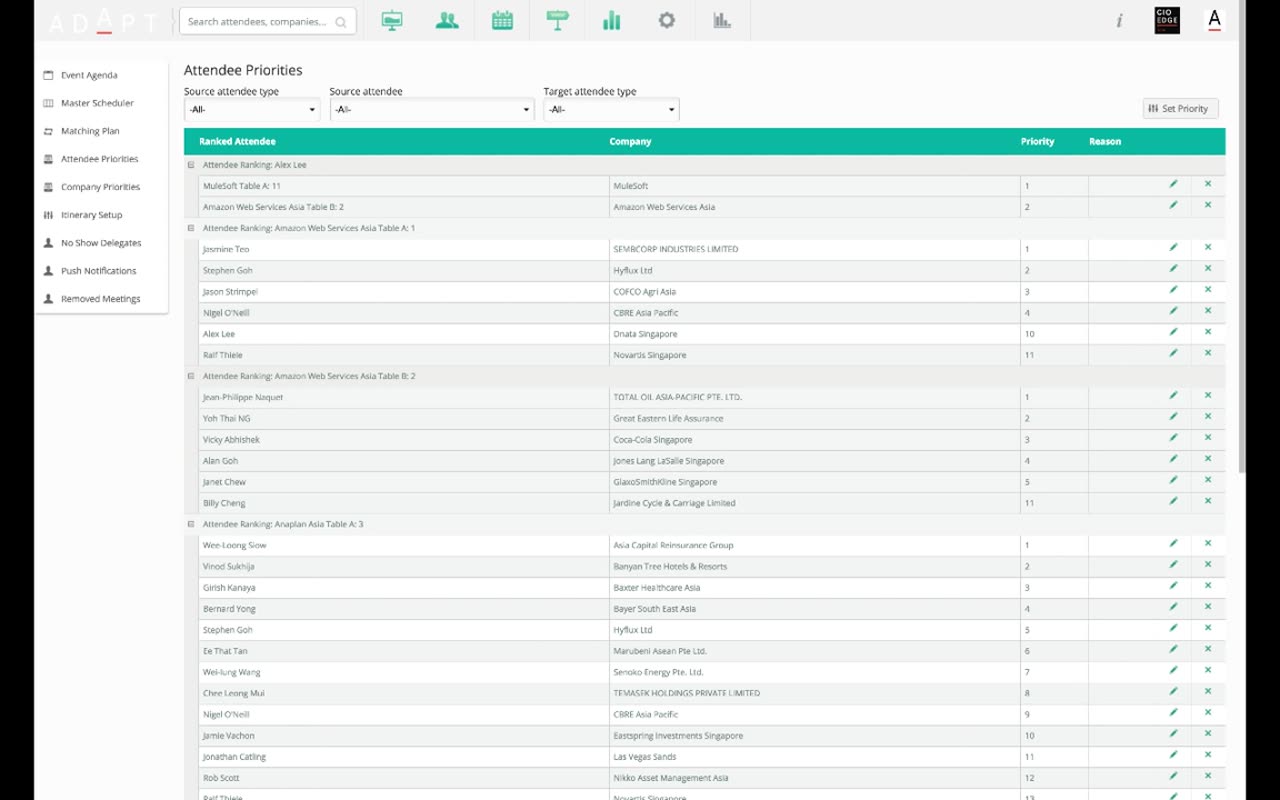Edit priority for MuleSoft Table A: 11
The height and width of the screenshot is (800, 1280).
pyautogui.click(x=1173, y=184)
